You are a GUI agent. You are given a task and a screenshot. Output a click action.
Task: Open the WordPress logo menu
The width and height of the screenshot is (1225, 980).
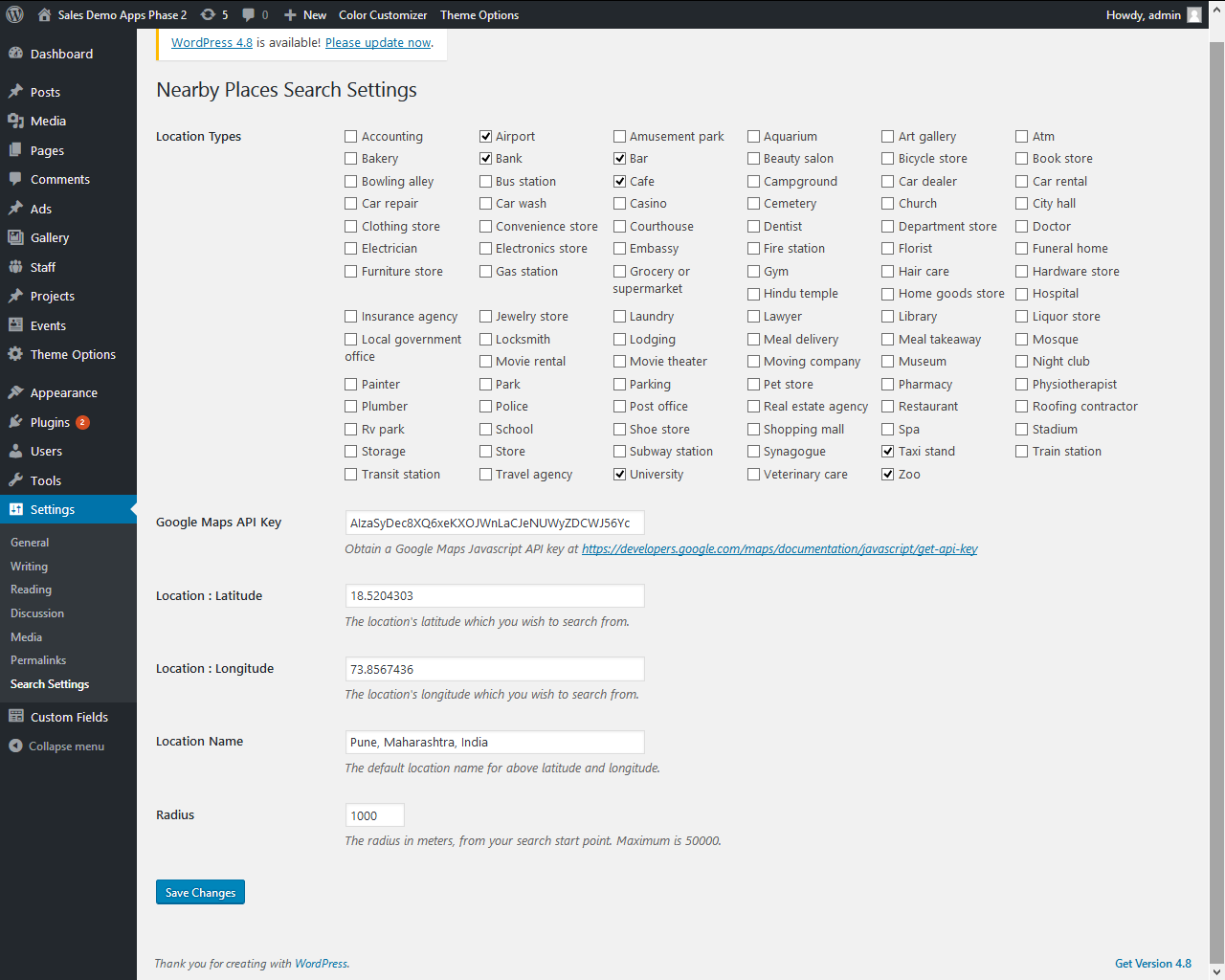14,14
